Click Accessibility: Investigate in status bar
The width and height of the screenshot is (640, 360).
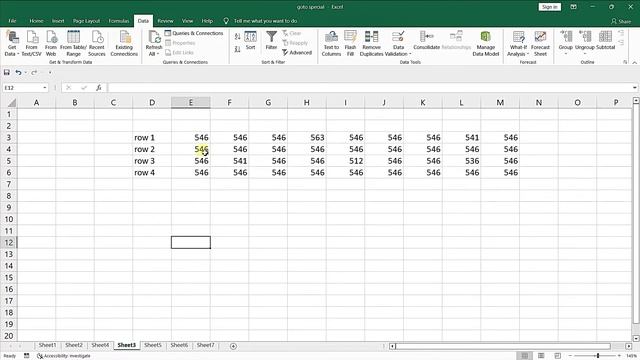[x=64, y=356]
